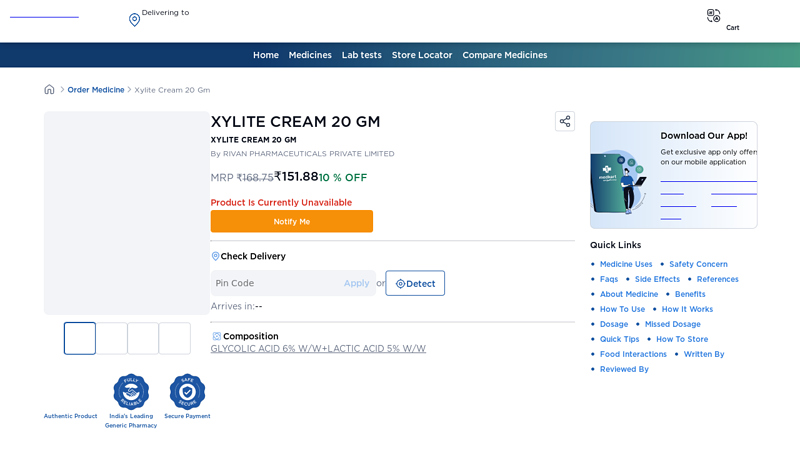
Task: Click the Safe Secure payment badge icon
Action: click(x=187, y=391)
